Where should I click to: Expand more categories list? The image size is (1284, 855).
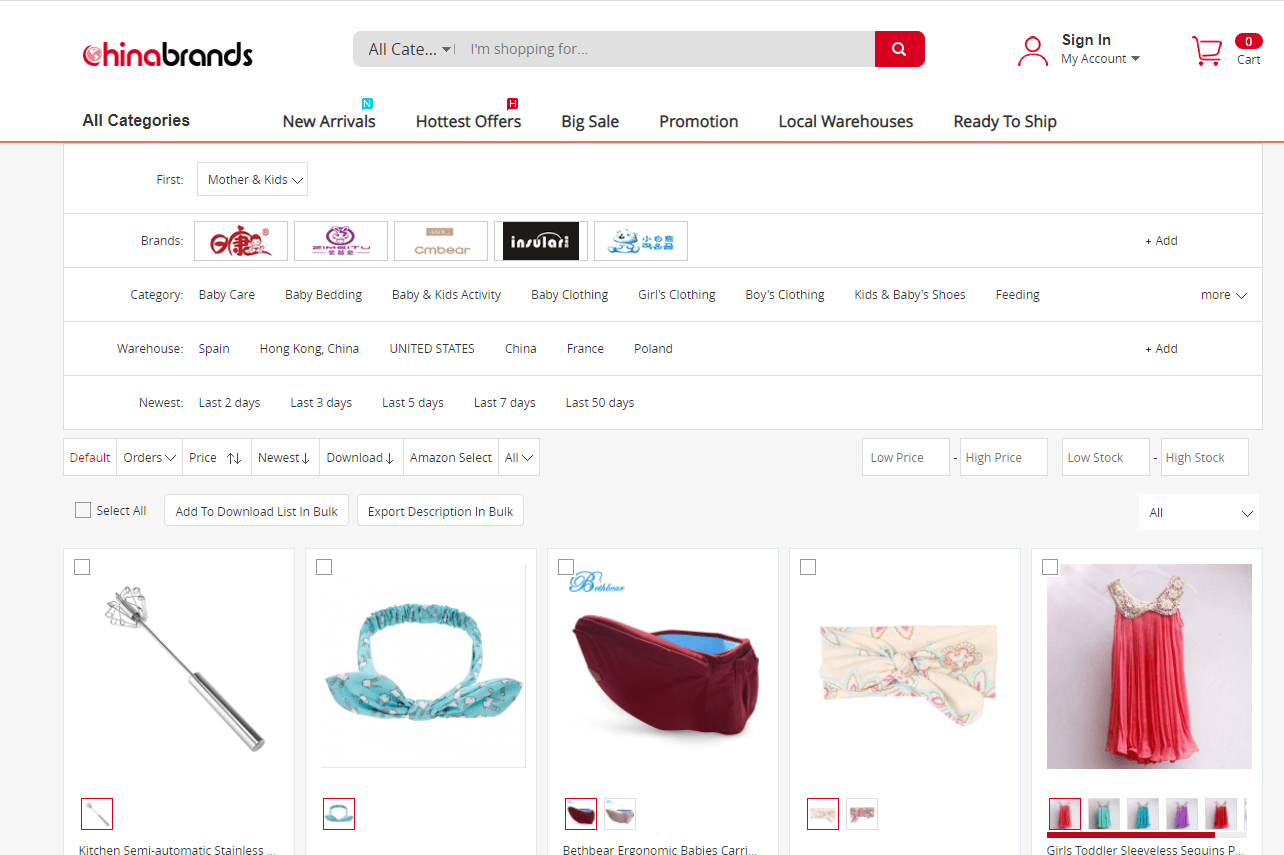pyautogui.click(x=1224, y=295)
